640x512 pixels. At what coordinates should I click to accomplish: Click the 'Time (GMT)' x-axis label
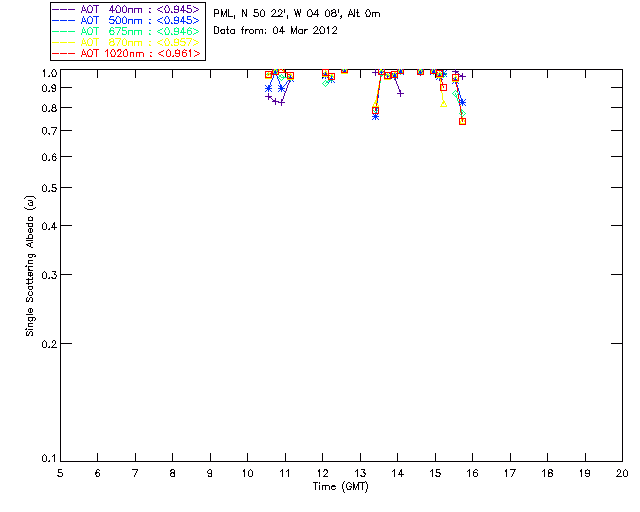click(x=340, y=486)
